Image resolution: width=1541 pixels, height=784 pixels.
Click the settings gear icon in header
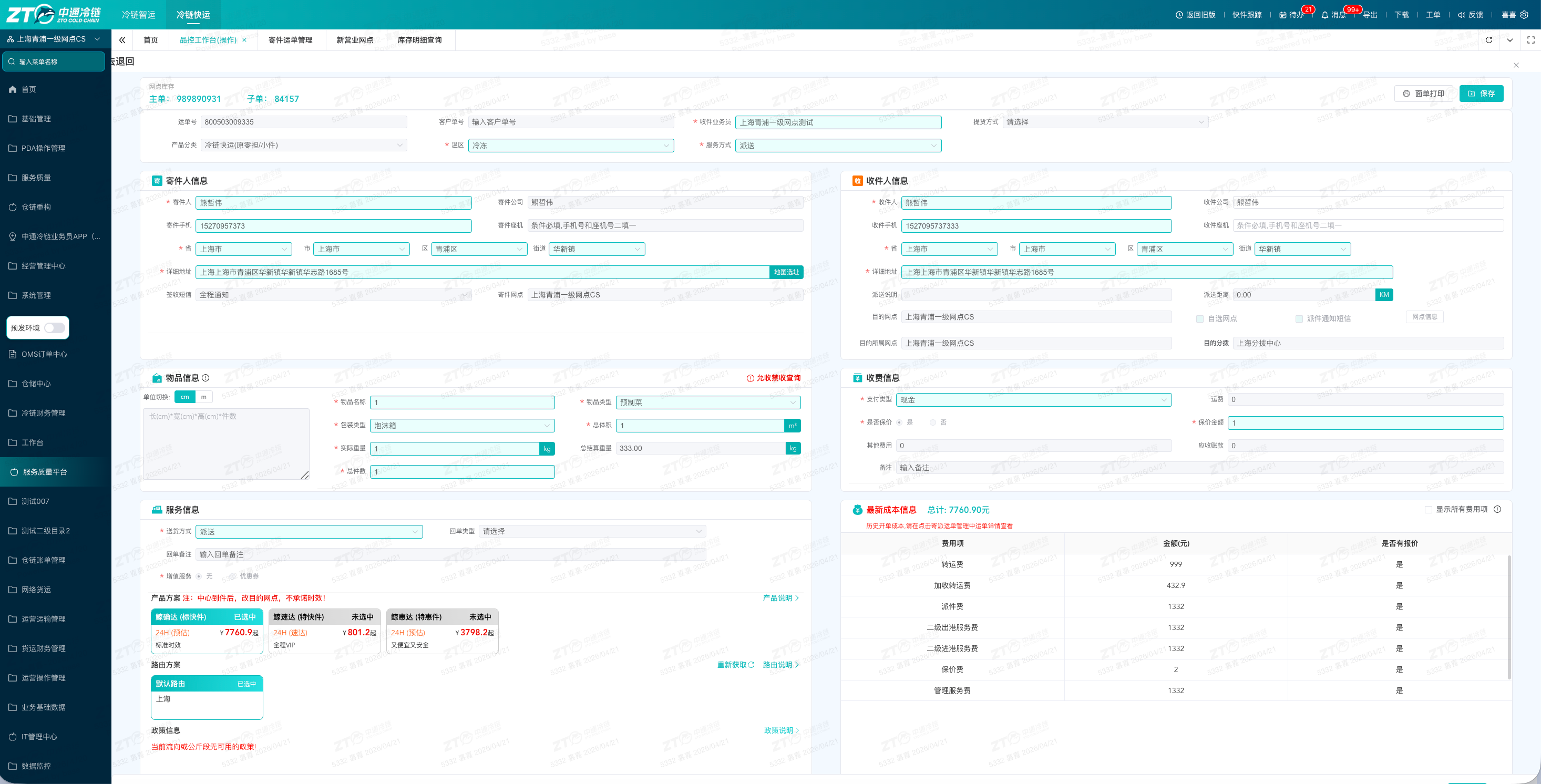click(1524, 14)
